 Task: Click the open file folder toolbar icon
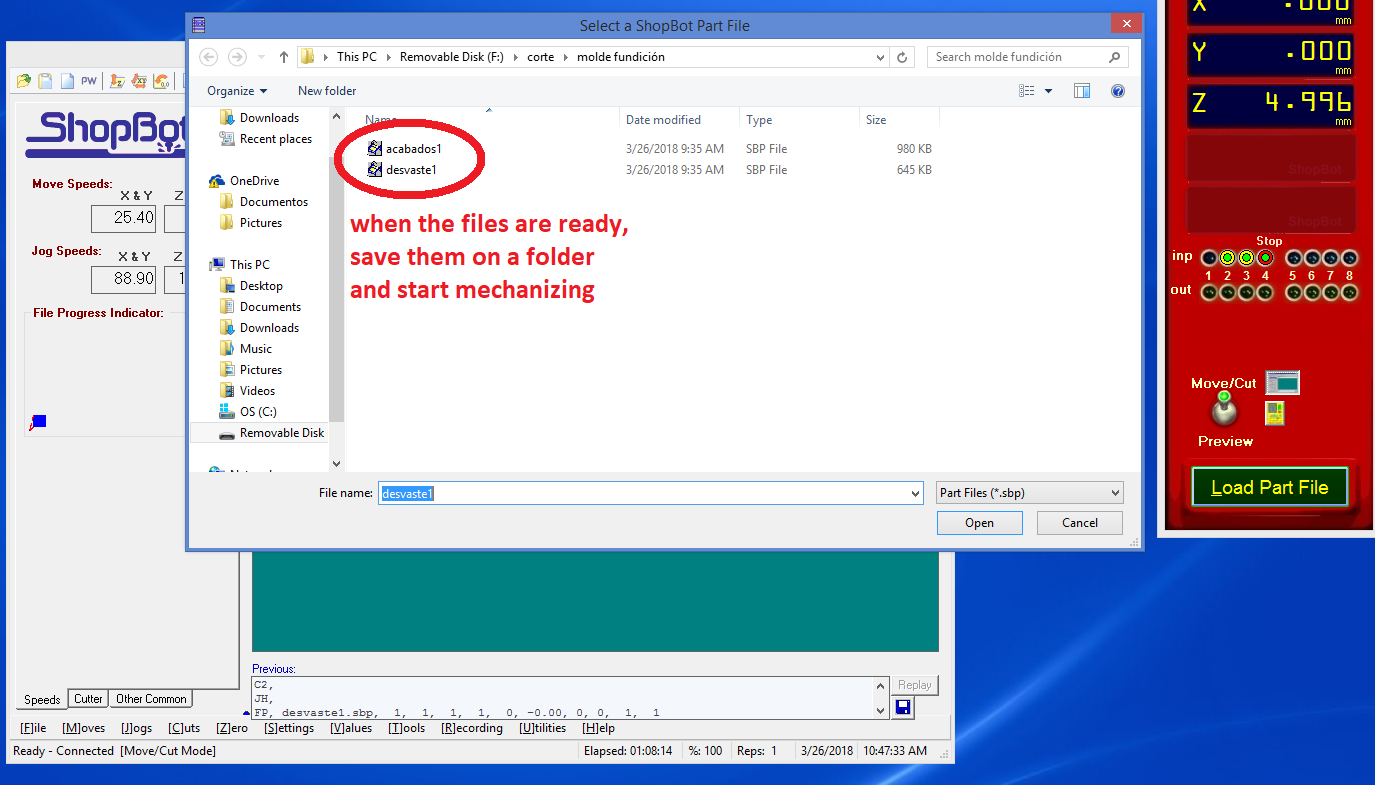coord(24,81)
